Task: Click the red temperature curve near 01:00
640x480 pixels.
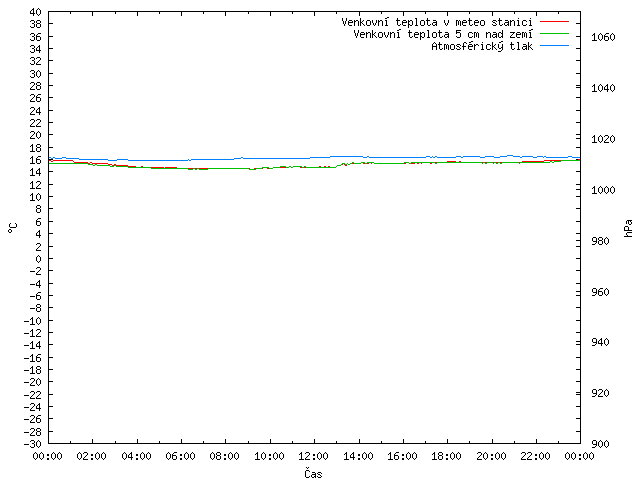Action: tap(70, 160)
